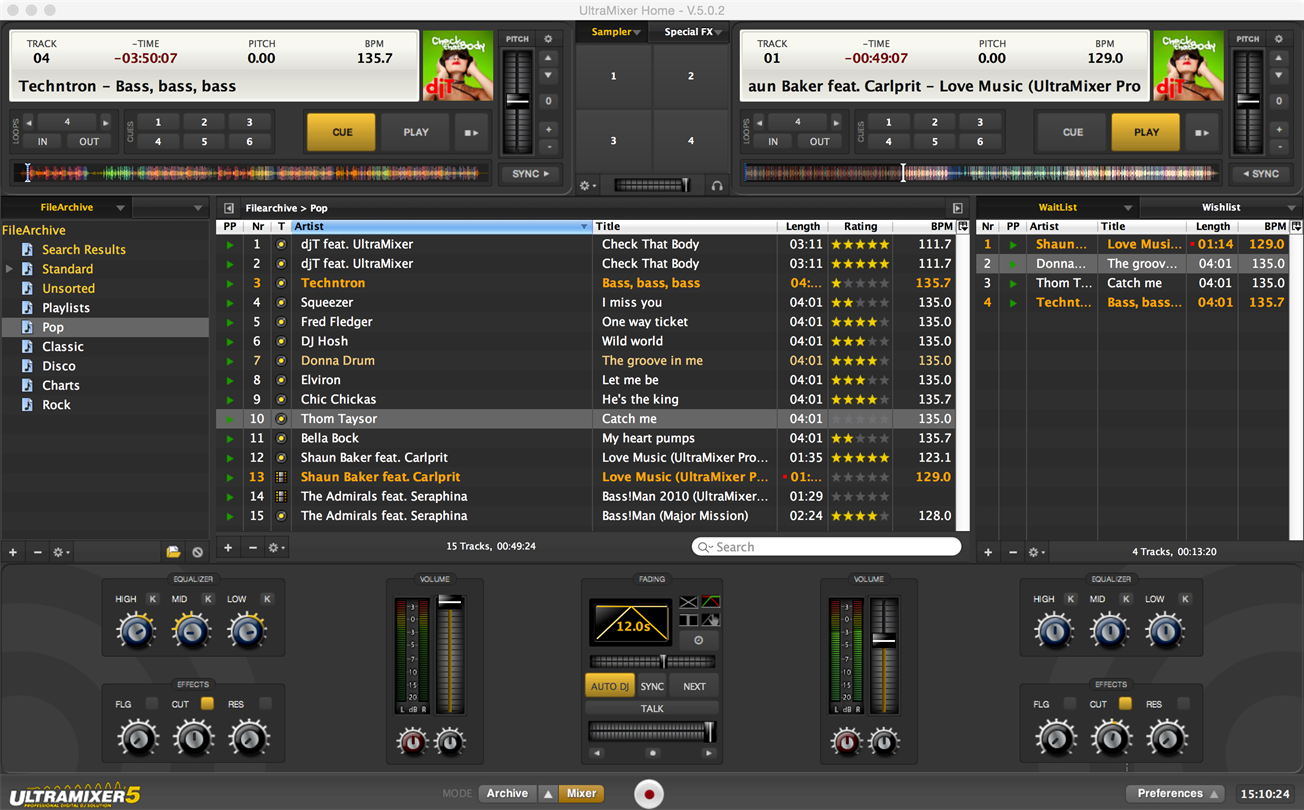Enable AUTO DJ button

(x=610, y=686)
